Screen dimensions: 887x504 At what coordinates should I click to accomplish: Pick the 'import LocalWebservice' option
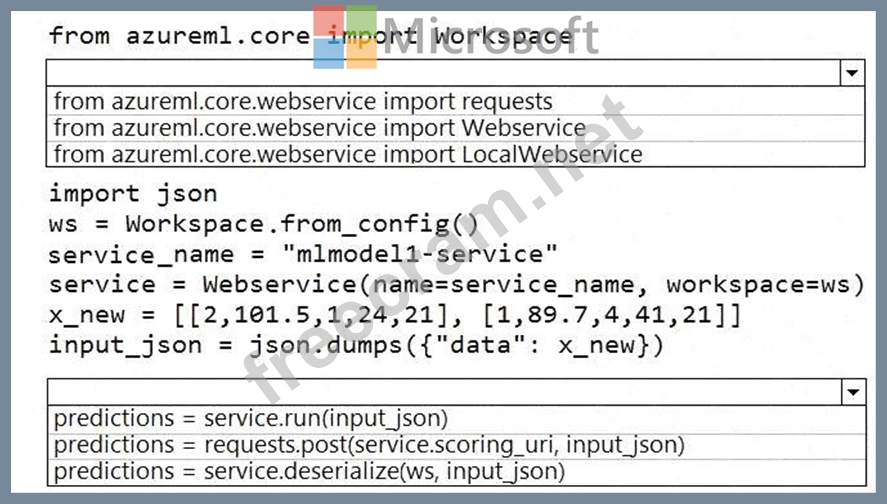coord(347,153)
